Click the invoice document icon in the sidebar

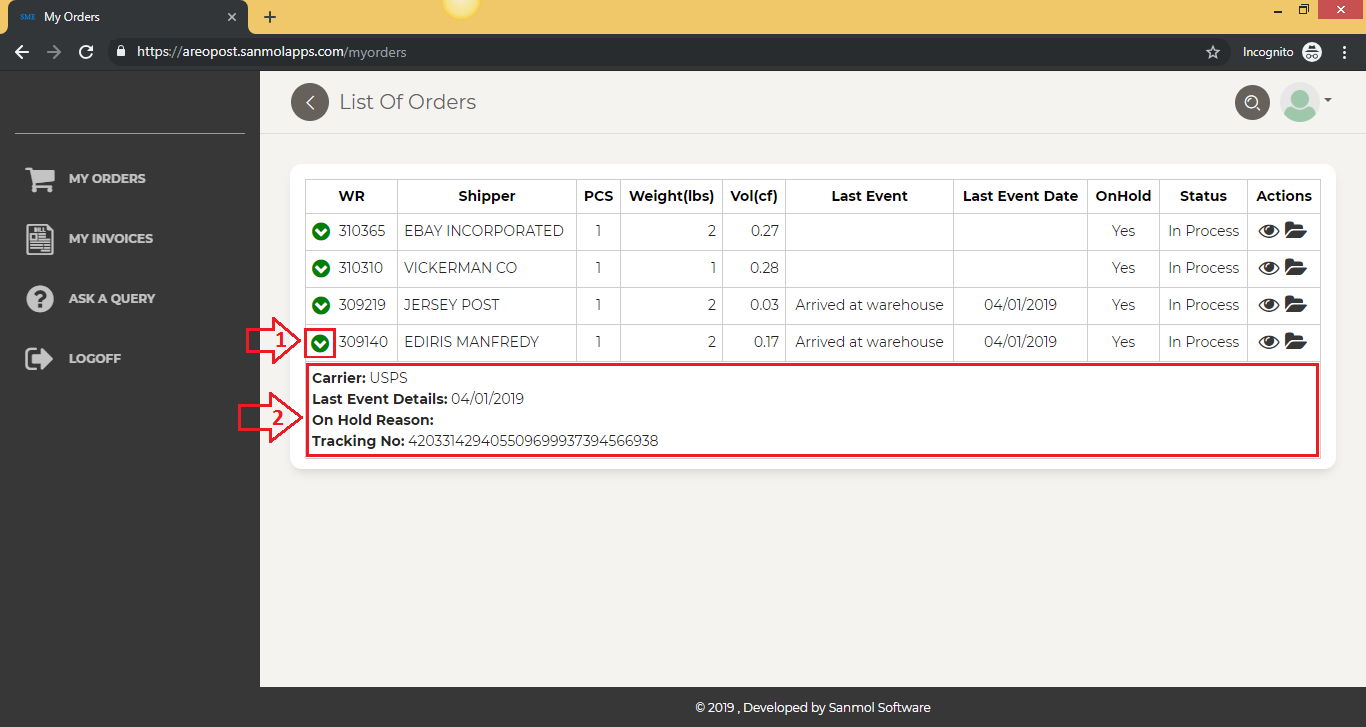(40, 239)
